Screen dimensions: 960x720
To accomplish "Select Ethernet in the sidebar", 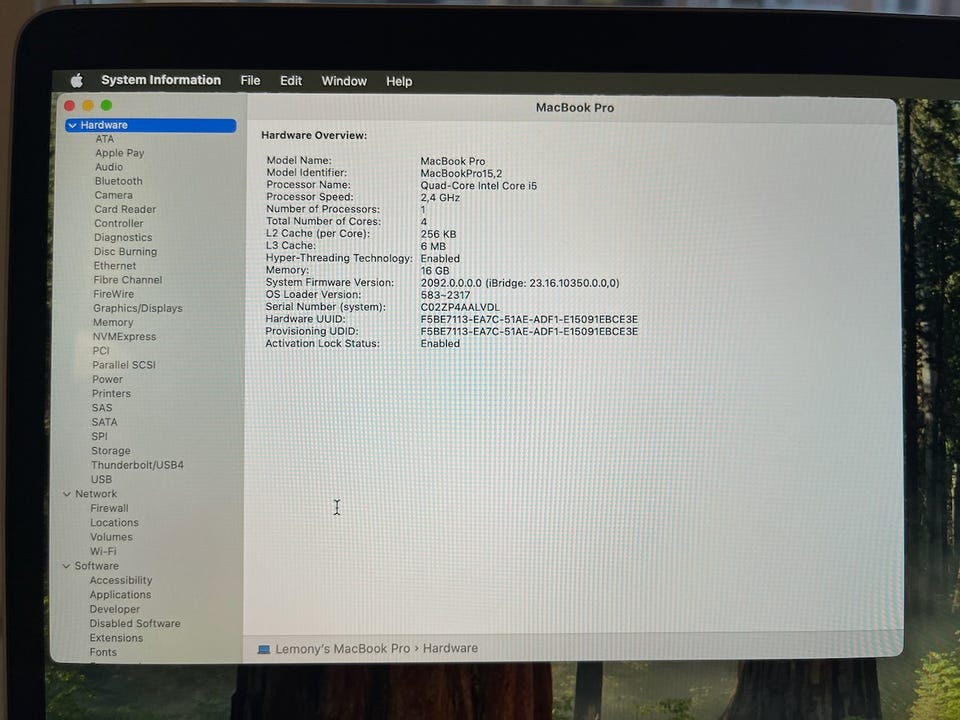I will (x=115, y=266).
